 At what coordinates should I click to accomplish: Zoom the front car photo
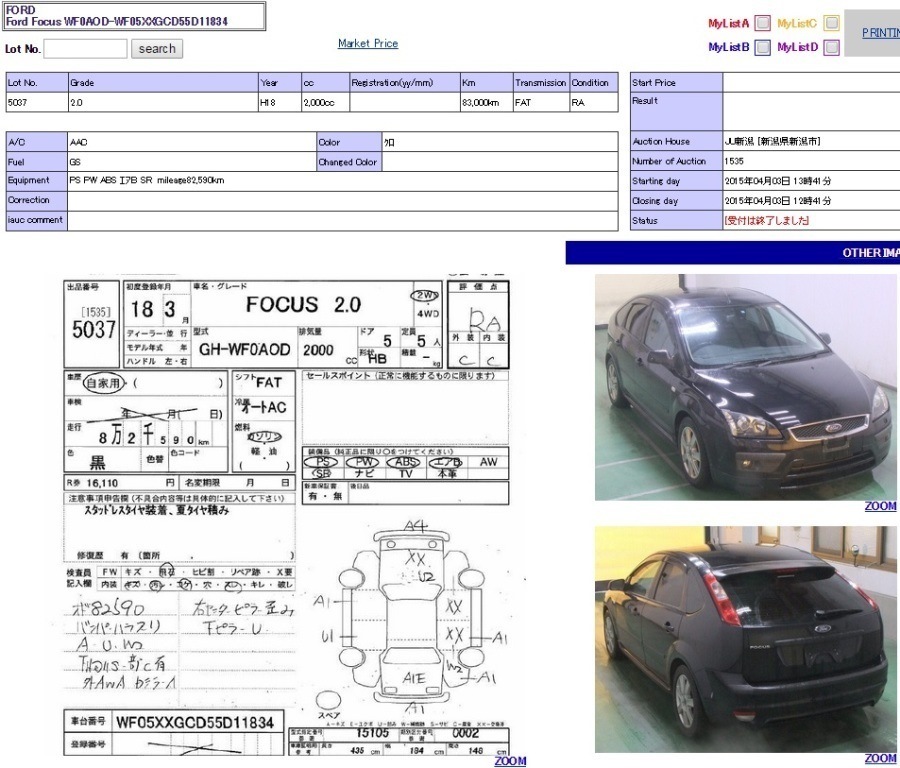[880, 506]
